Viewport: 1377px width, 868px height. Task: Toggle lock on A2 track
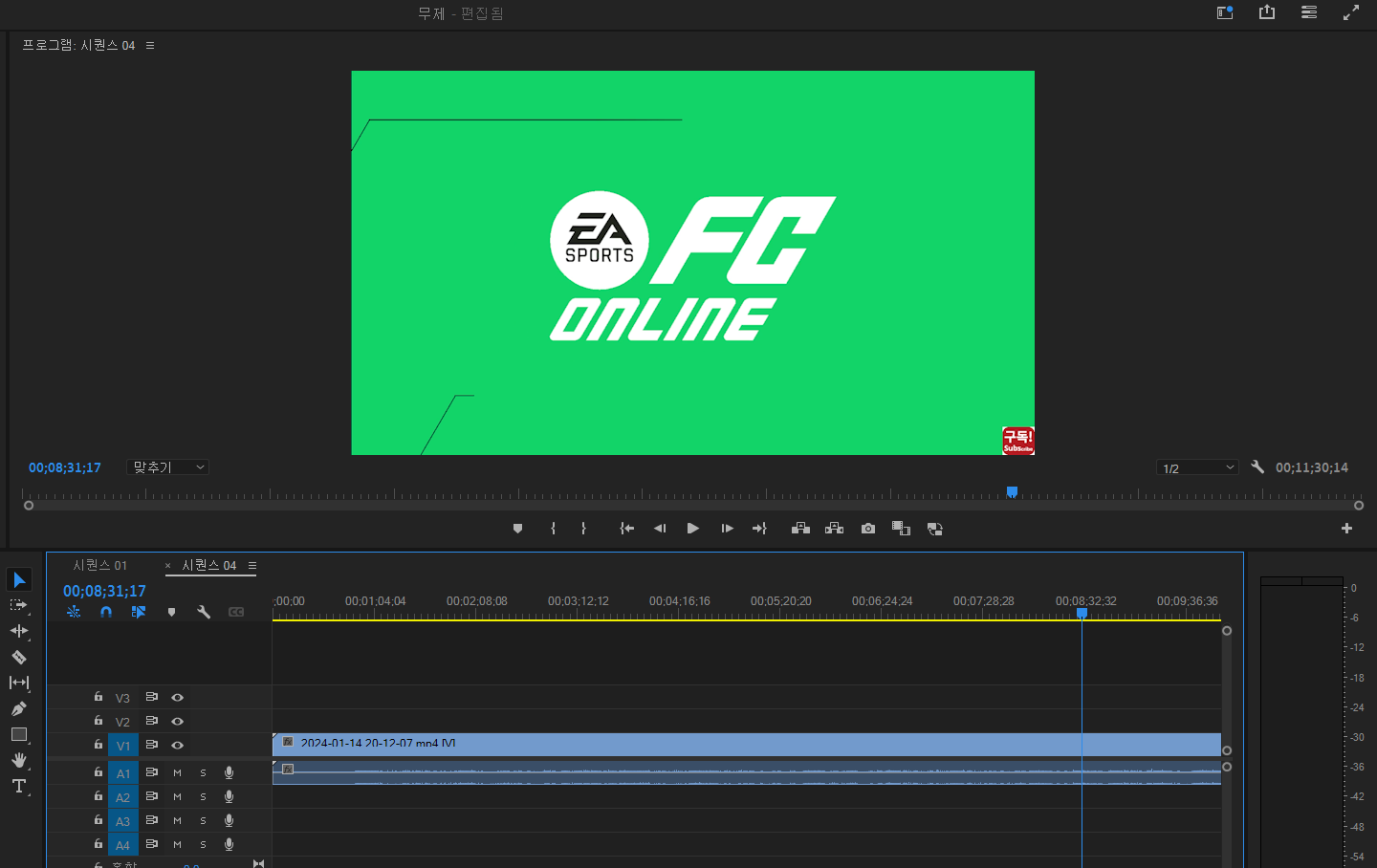(x=98, y=795)
